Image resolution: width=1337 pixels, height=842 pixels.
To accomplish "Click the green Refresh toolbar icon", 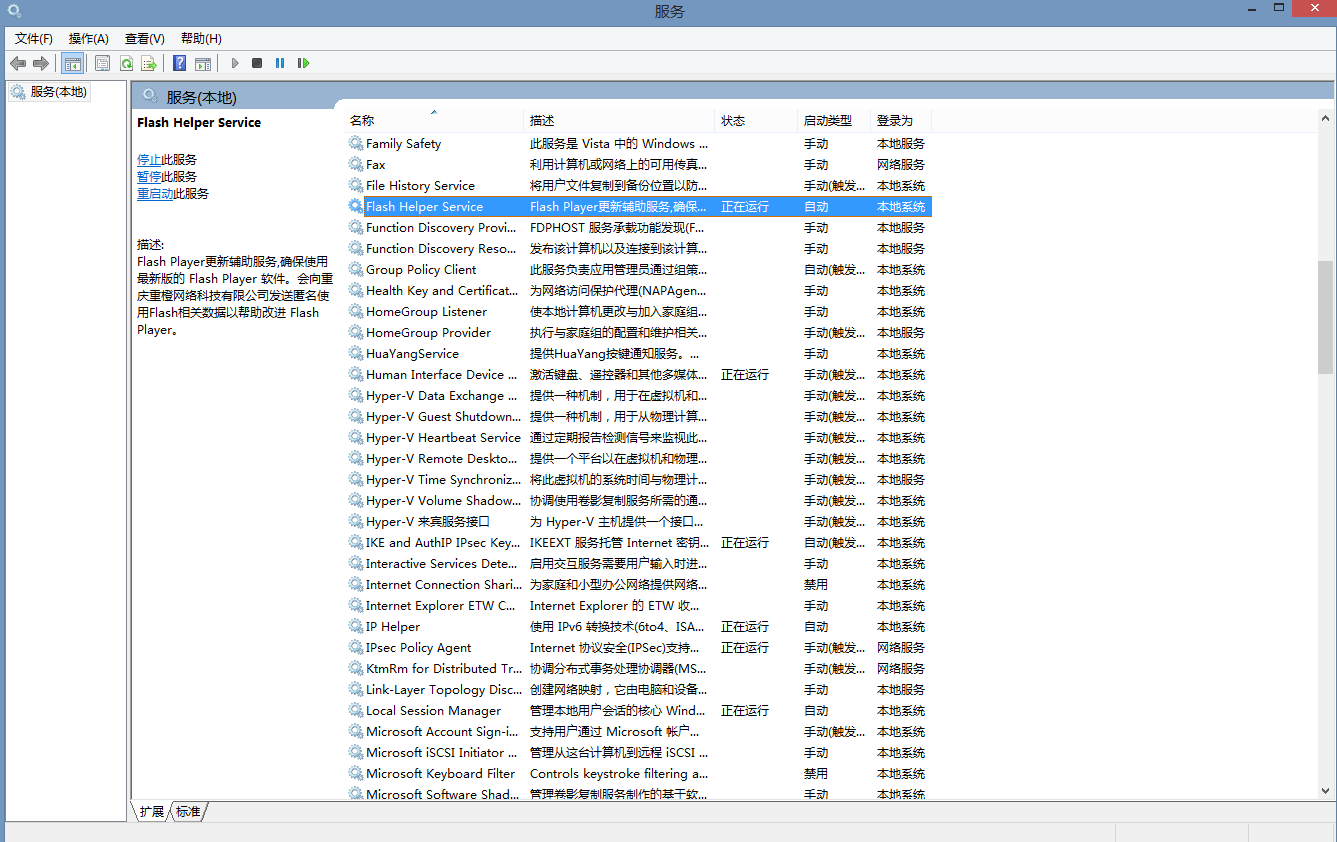I will pos(126,63).
